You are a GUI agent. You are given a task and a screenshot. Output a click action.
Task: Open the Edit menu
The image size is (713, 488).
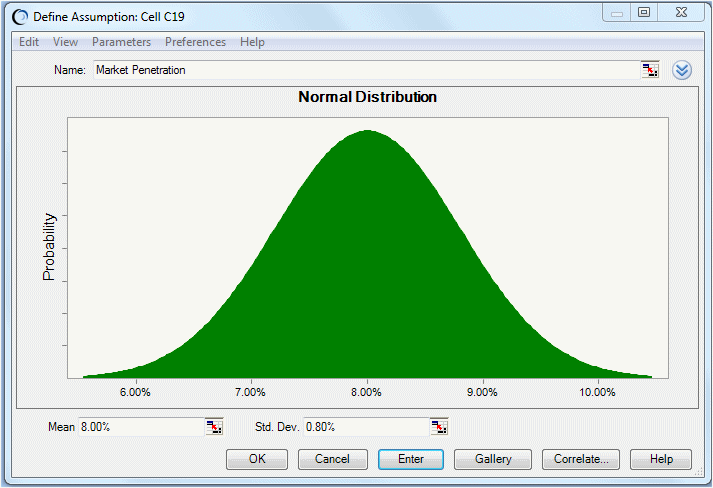pyautogui.click(x=29, y=42)
